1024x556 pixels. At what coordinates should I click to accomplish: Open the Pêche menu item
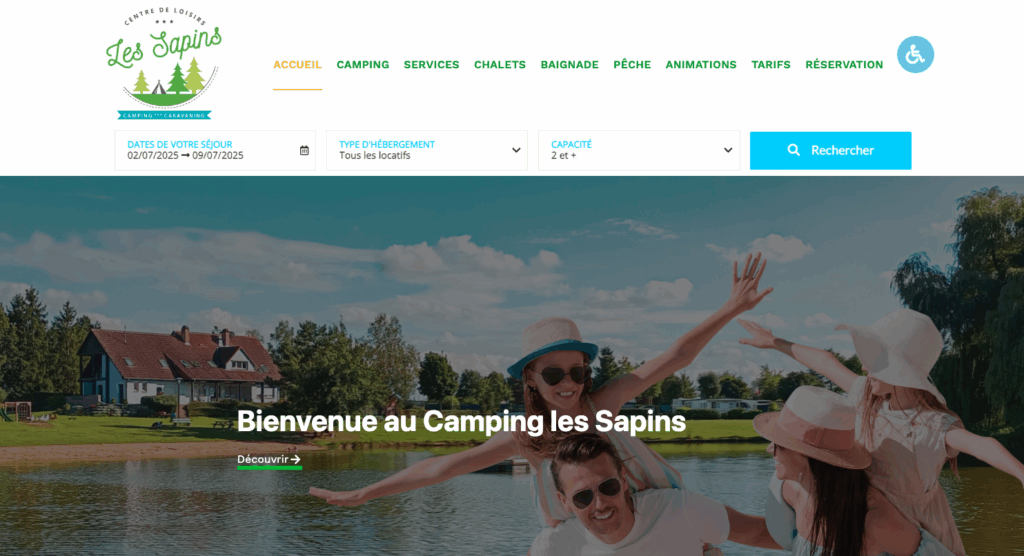tap(632, 65)
